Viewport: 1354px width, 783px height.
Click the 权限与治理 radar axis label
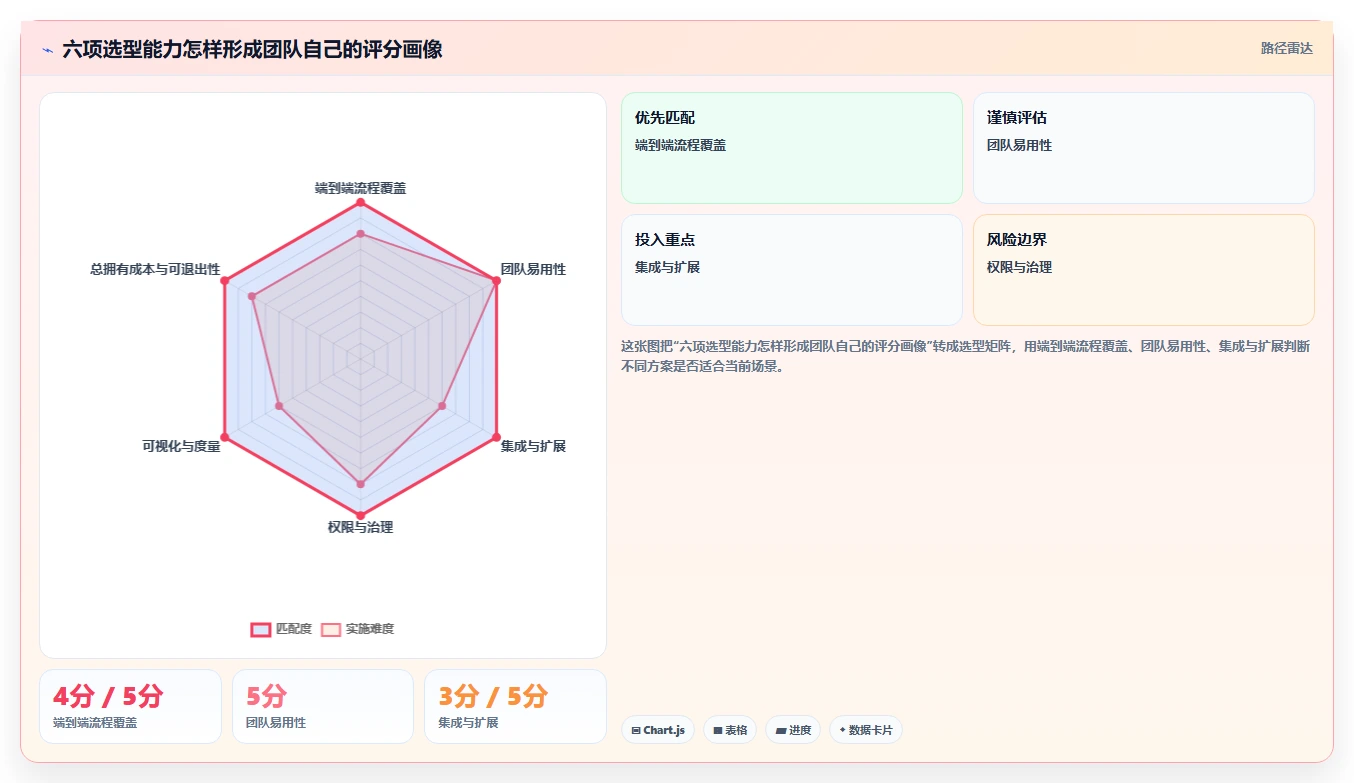(360, 527)
